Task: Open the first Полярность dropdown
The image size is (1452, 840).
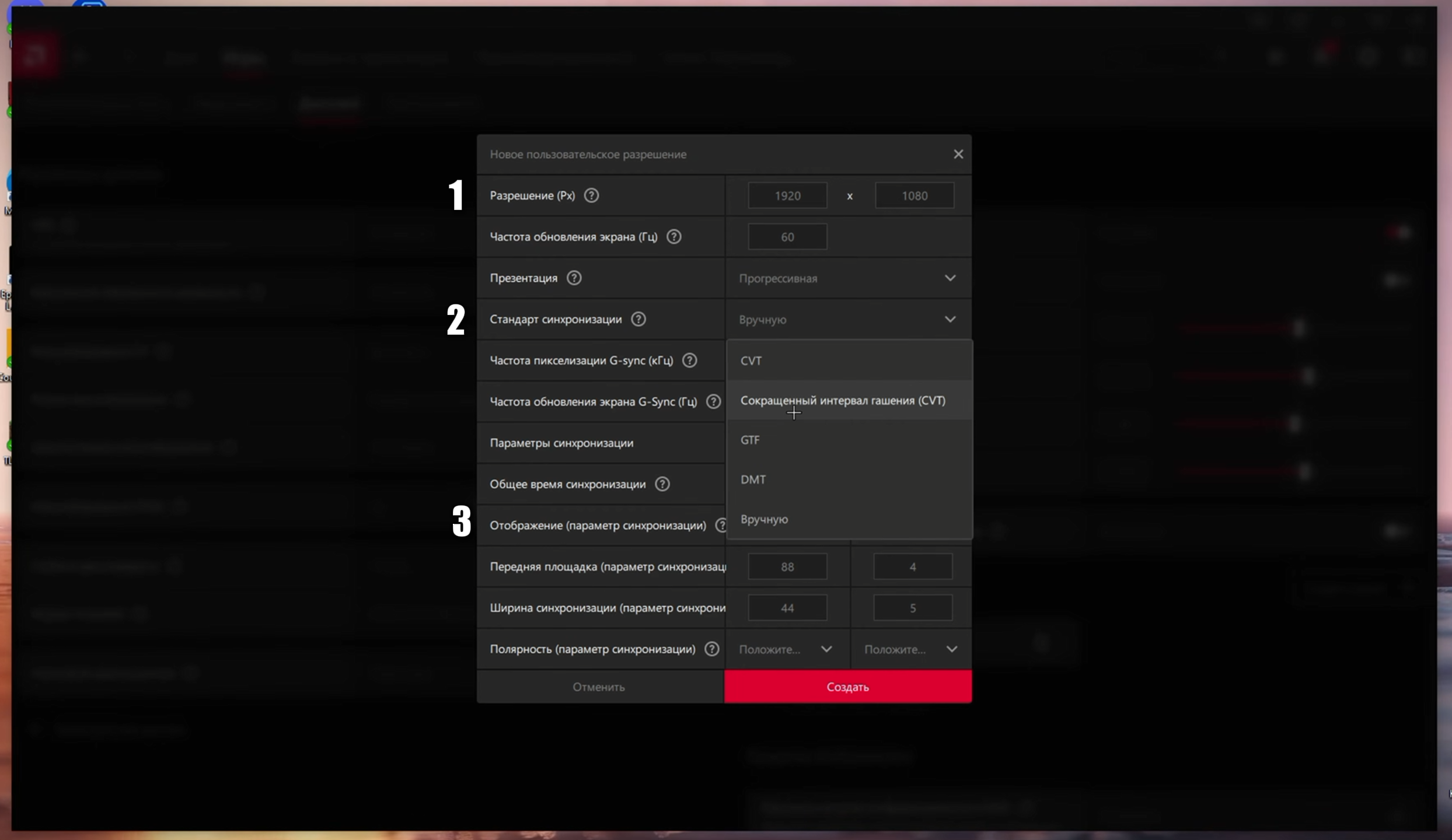Action: pyautogui.click(x=786, y=649)
